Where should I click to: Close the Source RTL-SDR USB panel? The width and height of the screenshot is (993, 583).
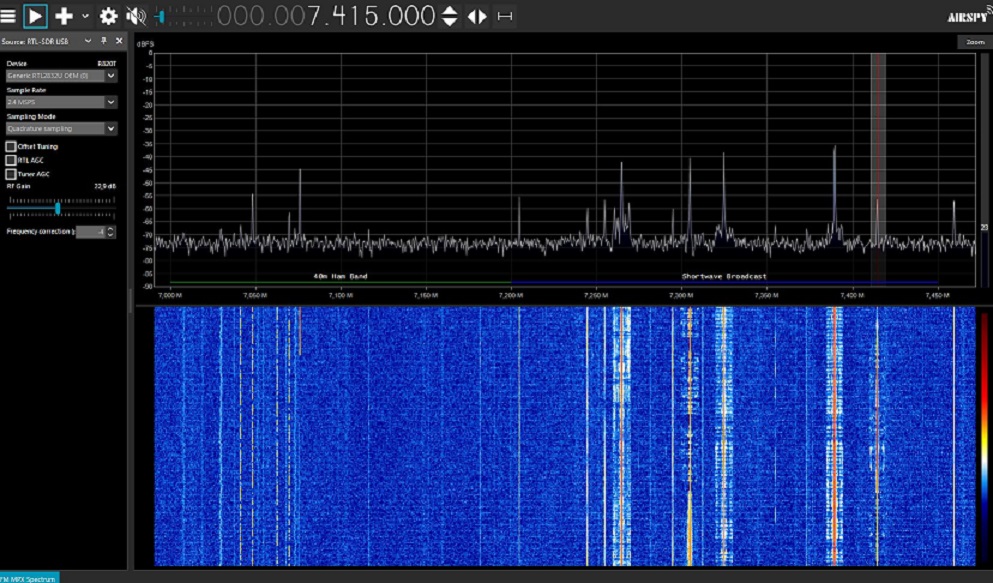(120, 41)
